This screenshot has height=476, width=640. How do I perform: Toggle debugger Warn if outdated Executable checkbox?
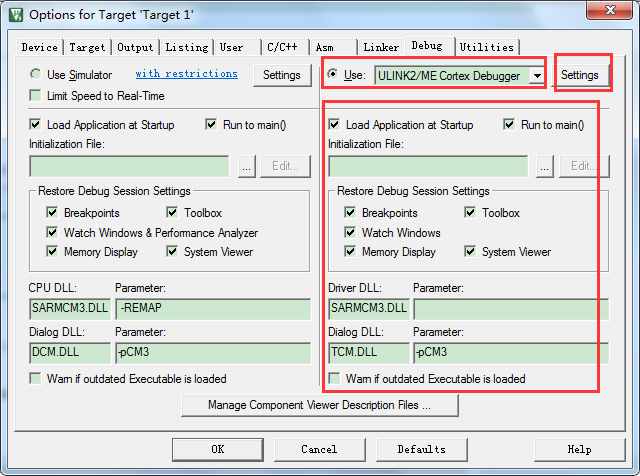pyautogui.click(x=334, y=378)
